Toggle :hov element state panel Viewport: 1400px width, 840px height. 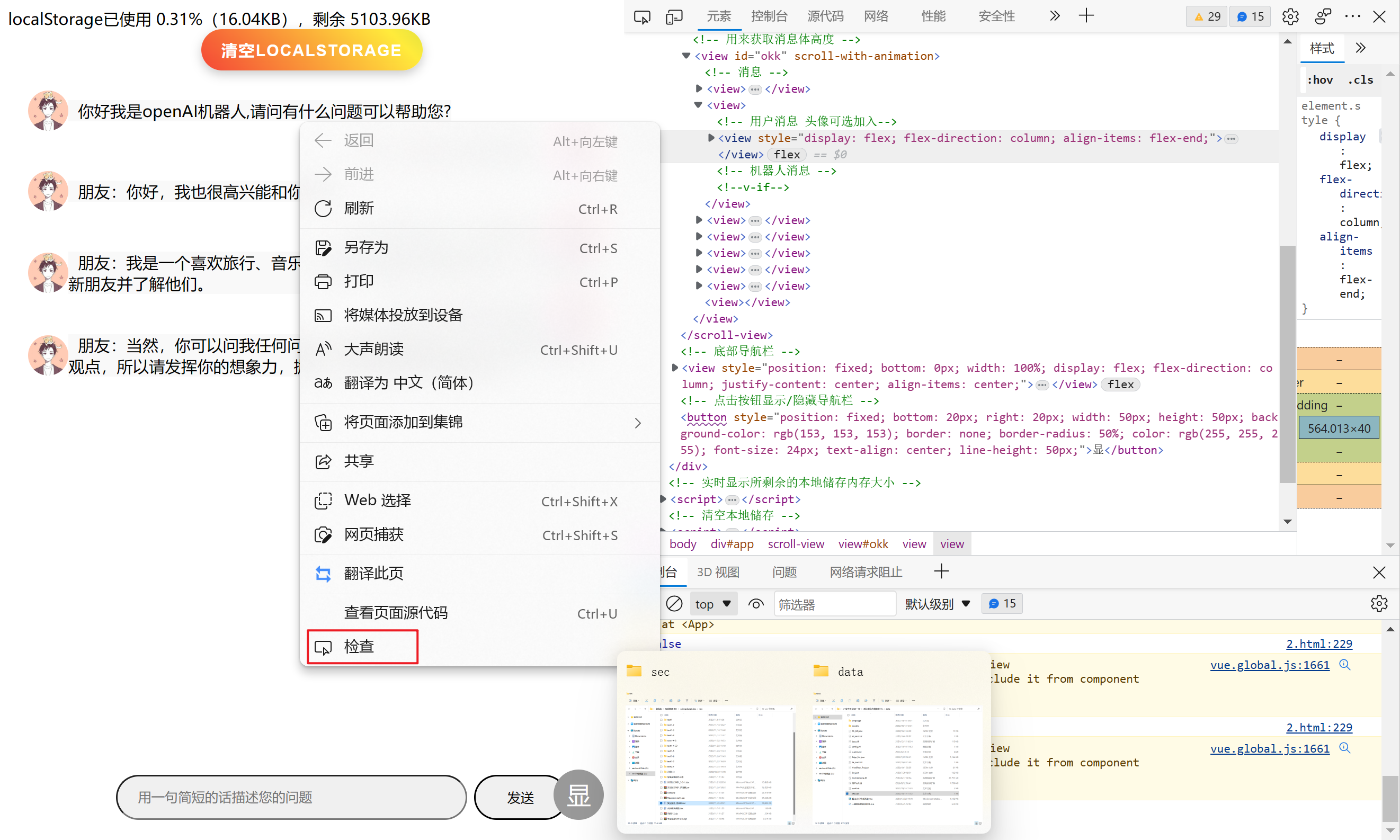[x=1319, y=80]
